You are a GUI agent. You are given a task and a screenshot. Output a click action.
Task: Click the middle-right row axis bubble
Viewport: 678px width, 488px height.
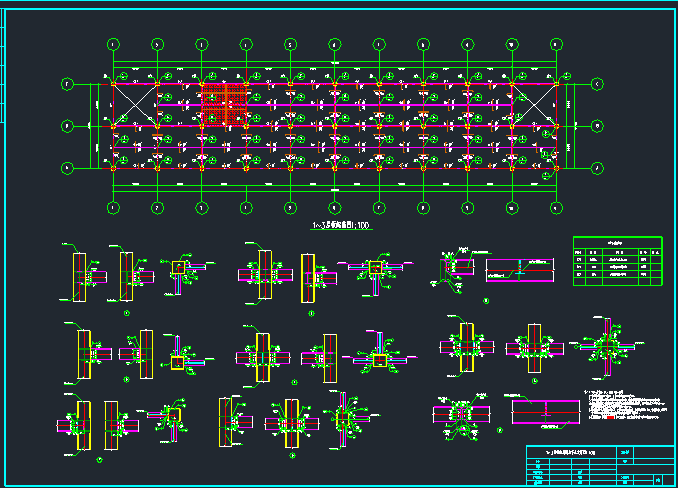(598, 125)
